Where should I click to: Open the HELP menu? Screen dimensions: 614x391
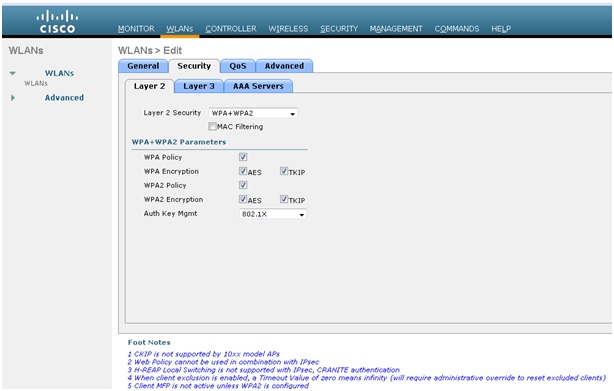click(501, 29)
